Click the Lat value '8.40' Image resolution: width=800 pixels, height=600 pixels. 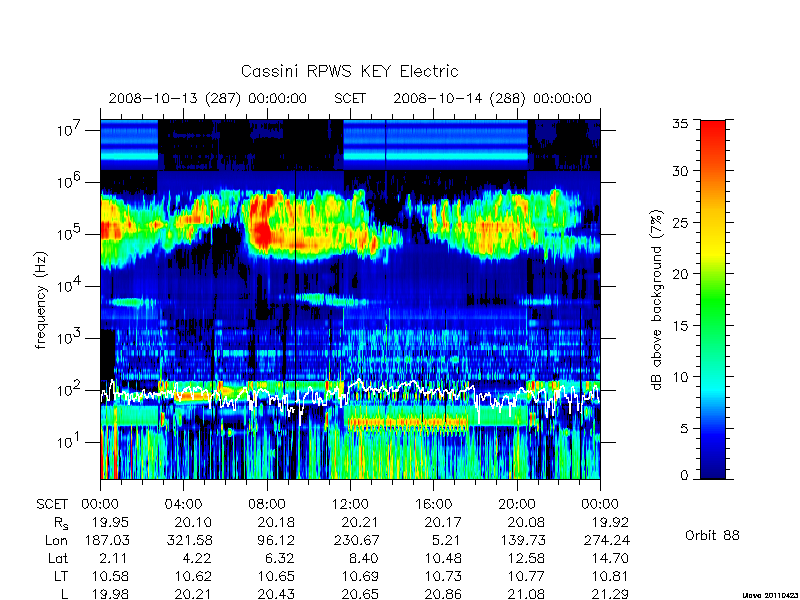click(364, 558)
